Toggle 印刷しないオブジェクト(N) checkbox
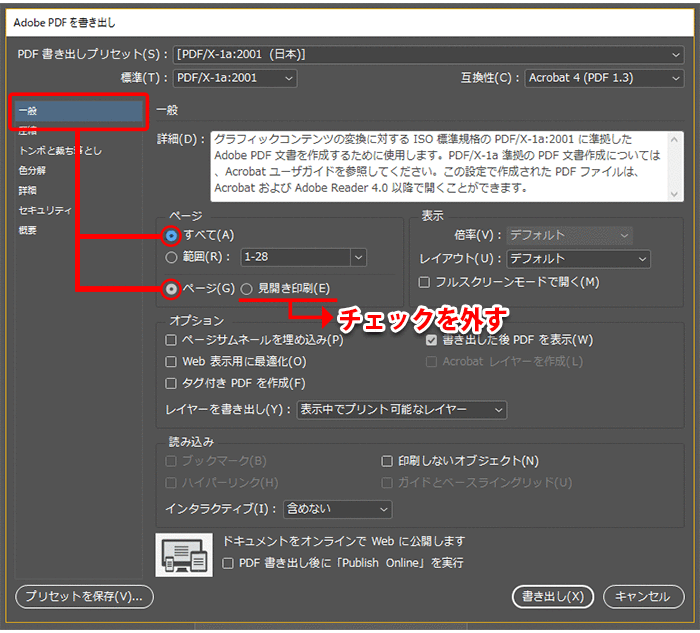 point(387,461)
